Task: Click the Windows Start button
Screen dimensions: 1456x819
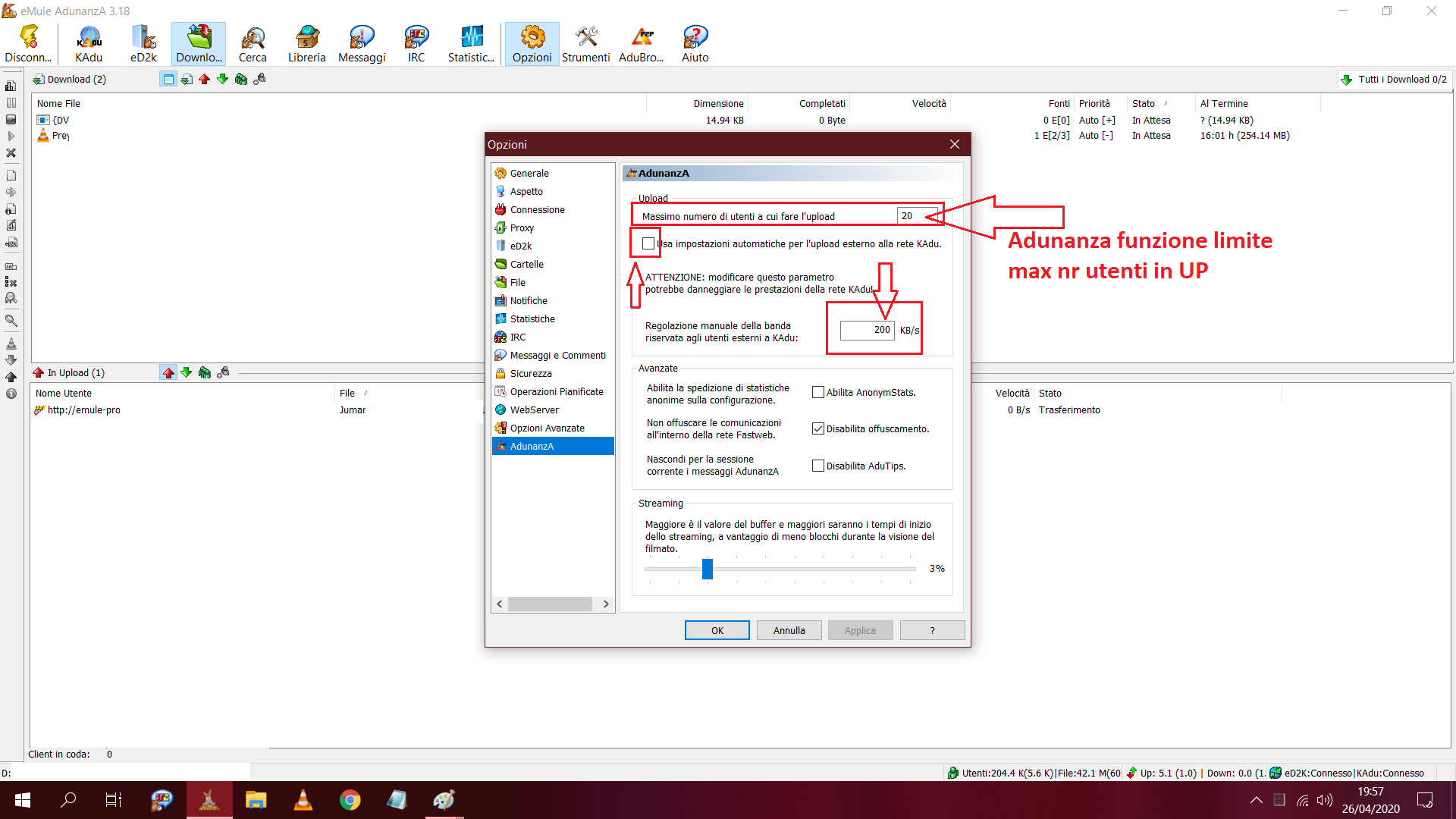Action: pos(23,800)
